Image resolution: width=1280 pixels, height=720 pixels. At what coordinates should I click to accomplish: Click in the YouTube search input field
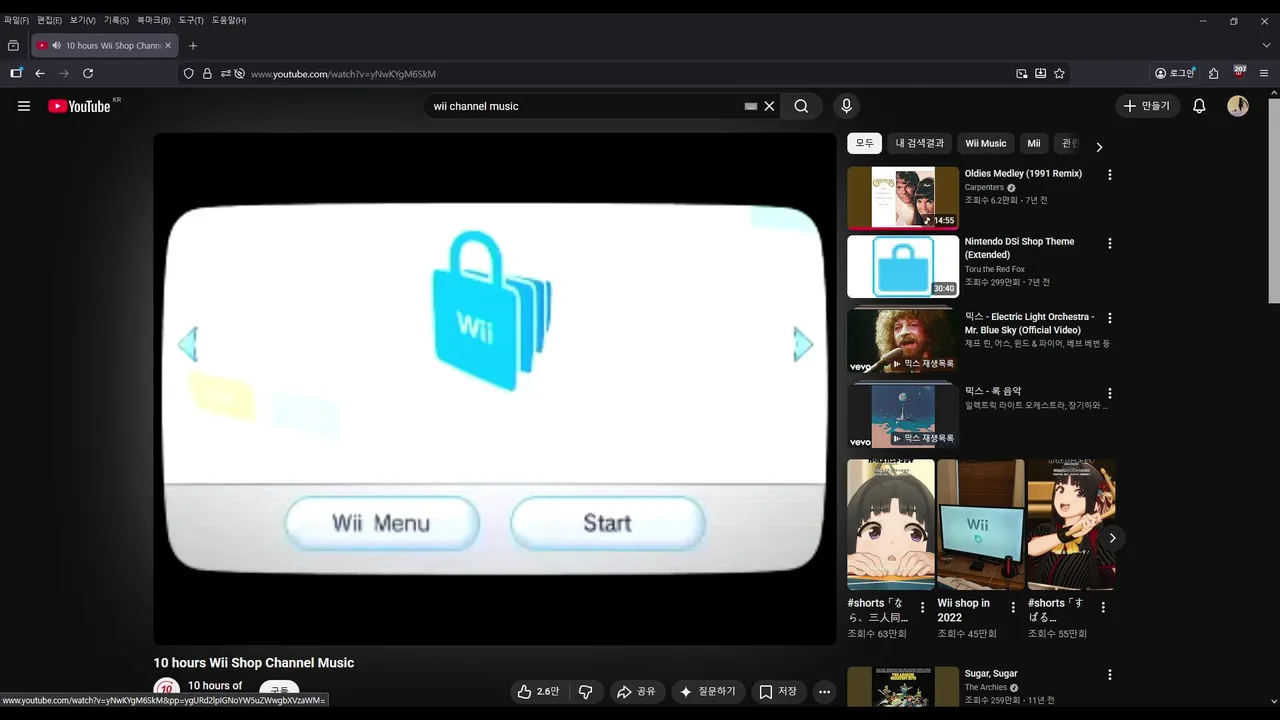[x=585, y=106]
